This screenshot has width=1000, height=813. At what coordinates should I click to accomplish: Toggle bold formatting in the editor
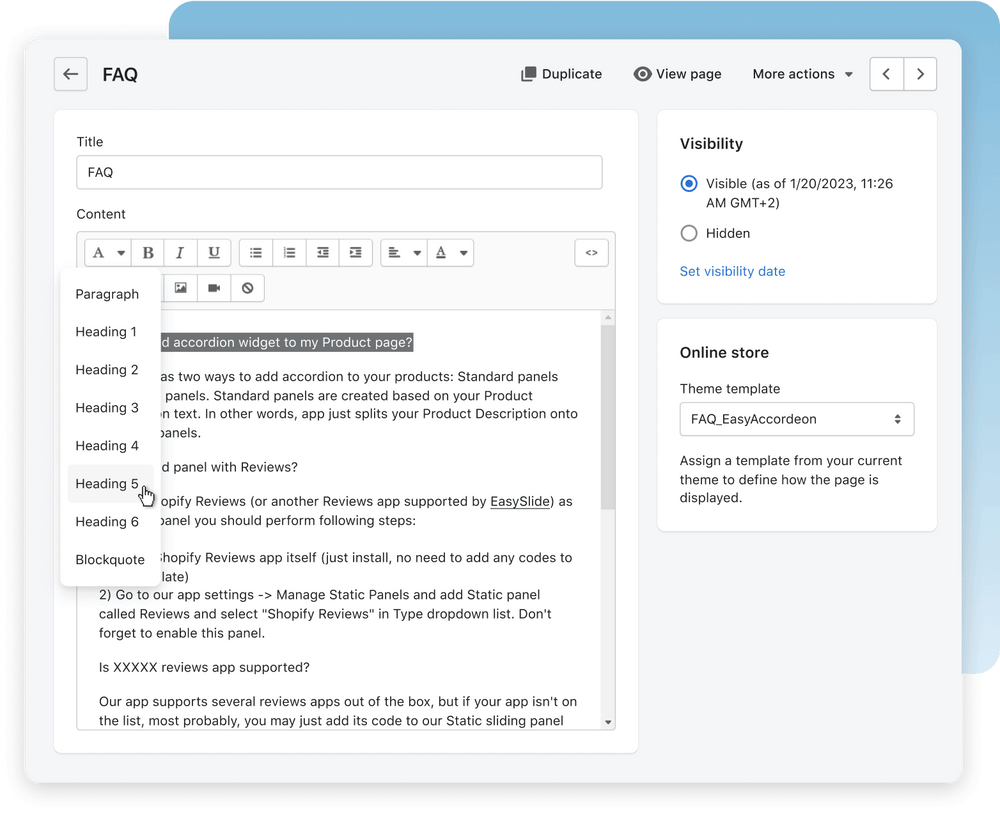[147, 252]
